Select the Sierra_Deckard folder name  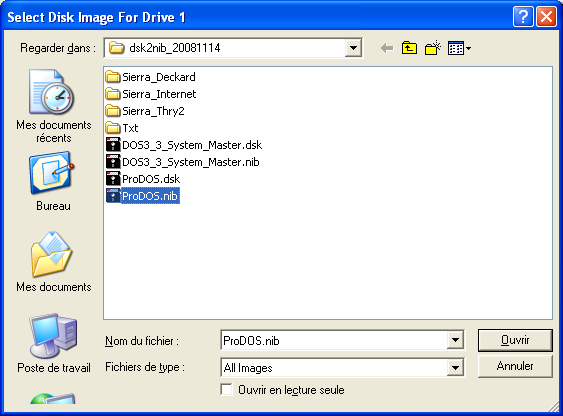point(159,77)
